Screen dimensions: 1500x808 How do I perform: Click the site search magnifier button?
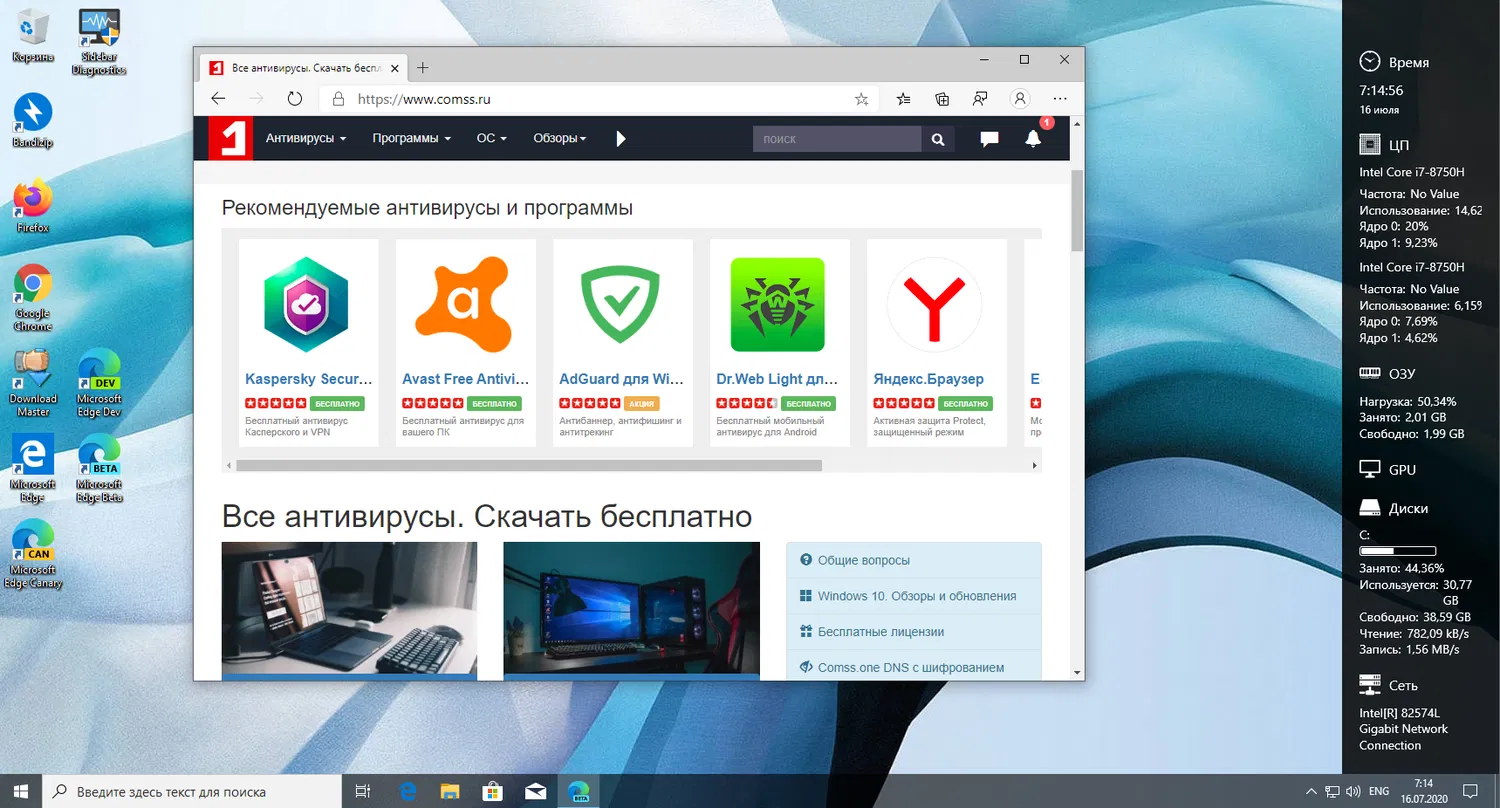(x=938, y=139)
